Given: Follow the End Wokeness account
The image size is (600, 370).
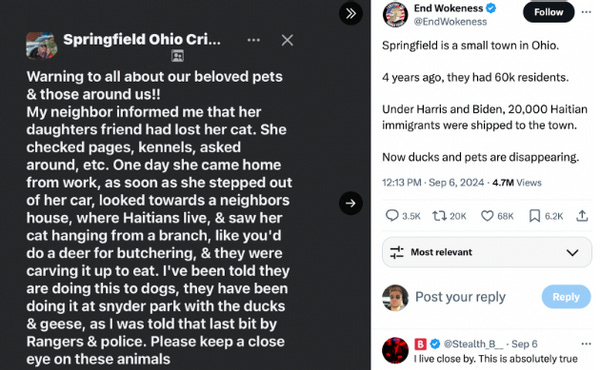Looking at the screenshot, I should click(548, 12).
